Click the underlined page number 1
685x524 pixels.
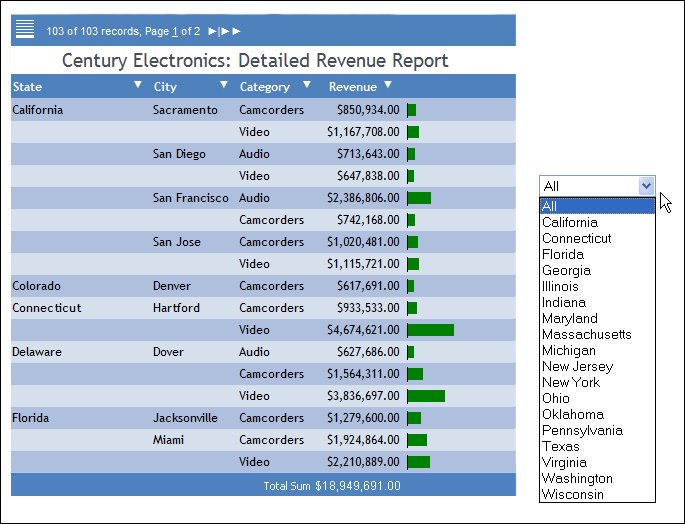click(175, 31)
